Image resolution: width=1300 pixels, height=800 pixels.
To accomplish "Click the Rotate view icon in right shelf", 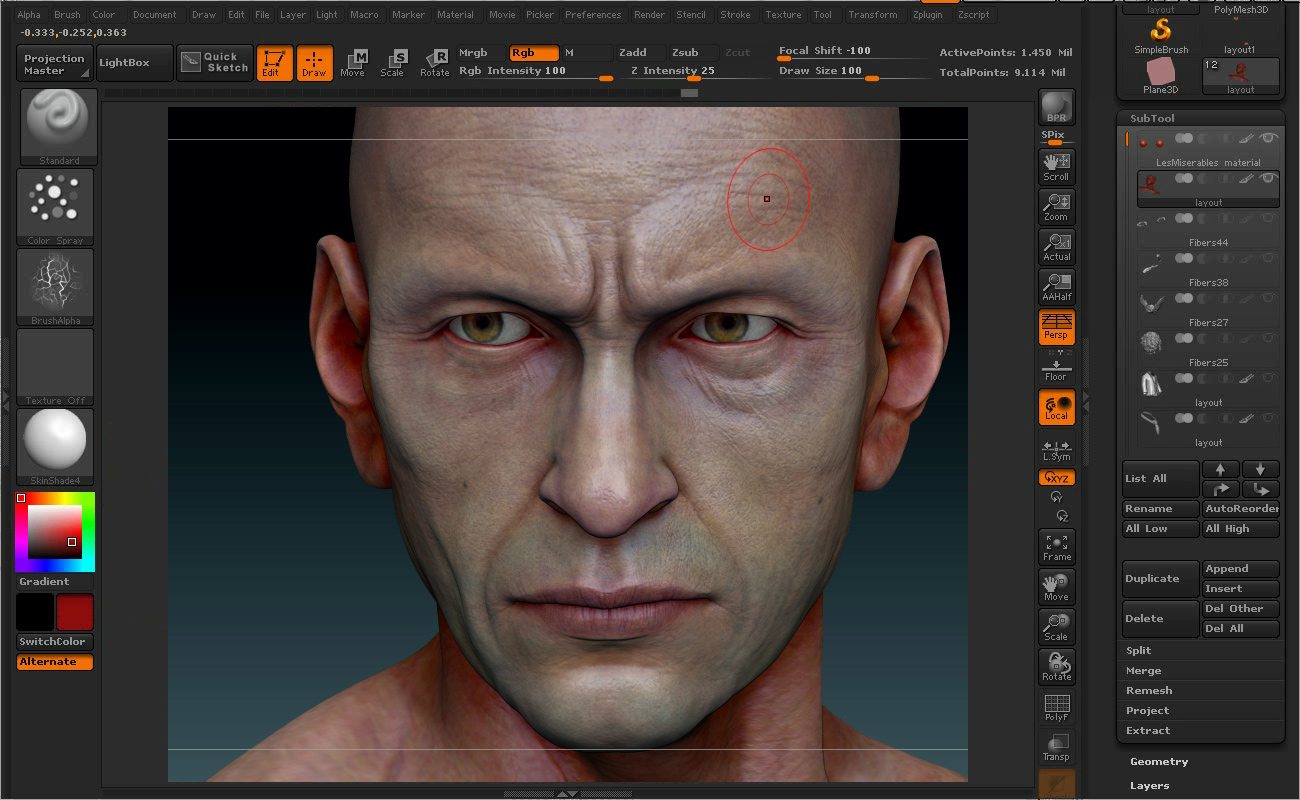I will (x=1057, y=667).
